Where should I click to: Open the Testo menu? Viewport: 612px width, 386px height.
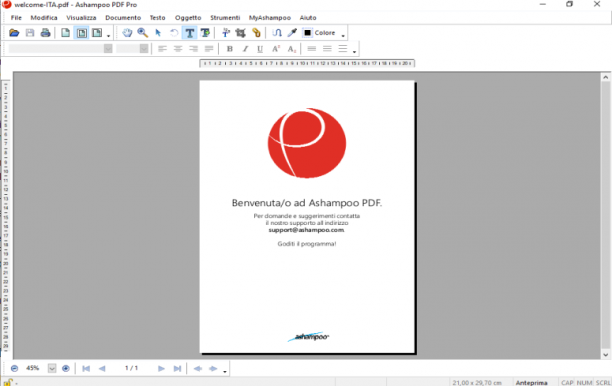pos(157,18)
